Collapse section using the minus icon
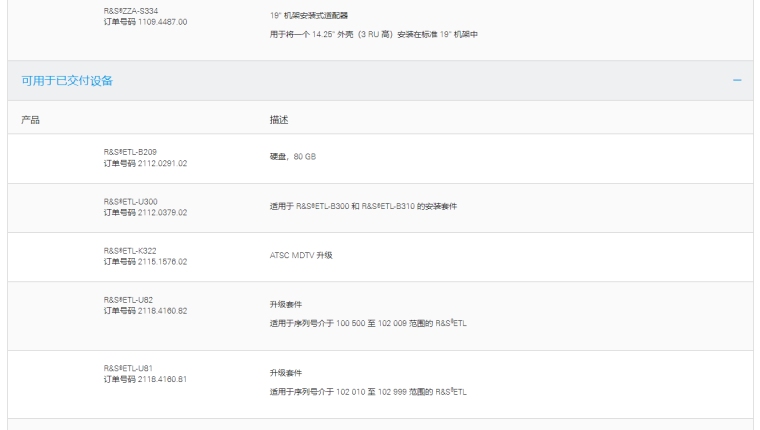Viewport: 760px width, 430px height. tap(737, 80)
